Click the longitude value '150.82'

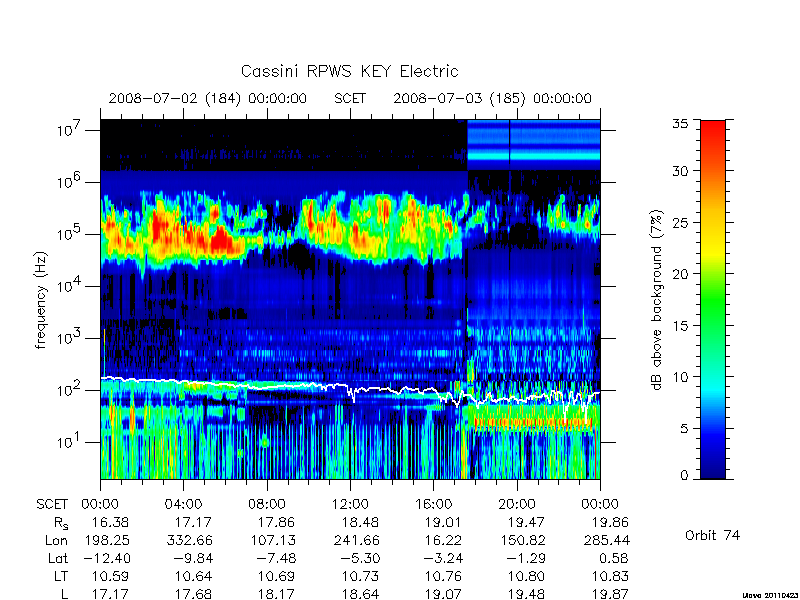coord(522,540)
